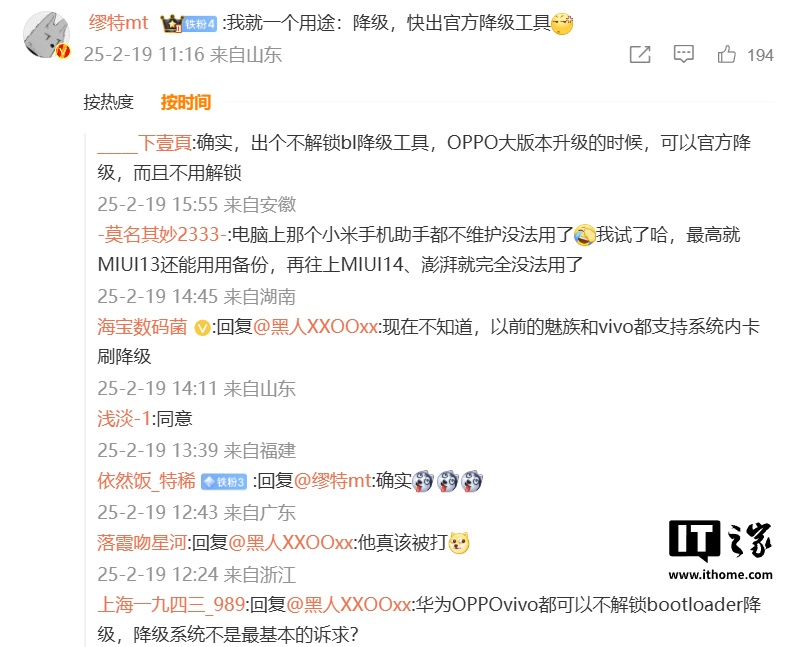This screenshot has height=647, width=787.
Task: Click the 铁粉3 badge next to 依然饭_特稀
Action: click(x=224, y=482)
